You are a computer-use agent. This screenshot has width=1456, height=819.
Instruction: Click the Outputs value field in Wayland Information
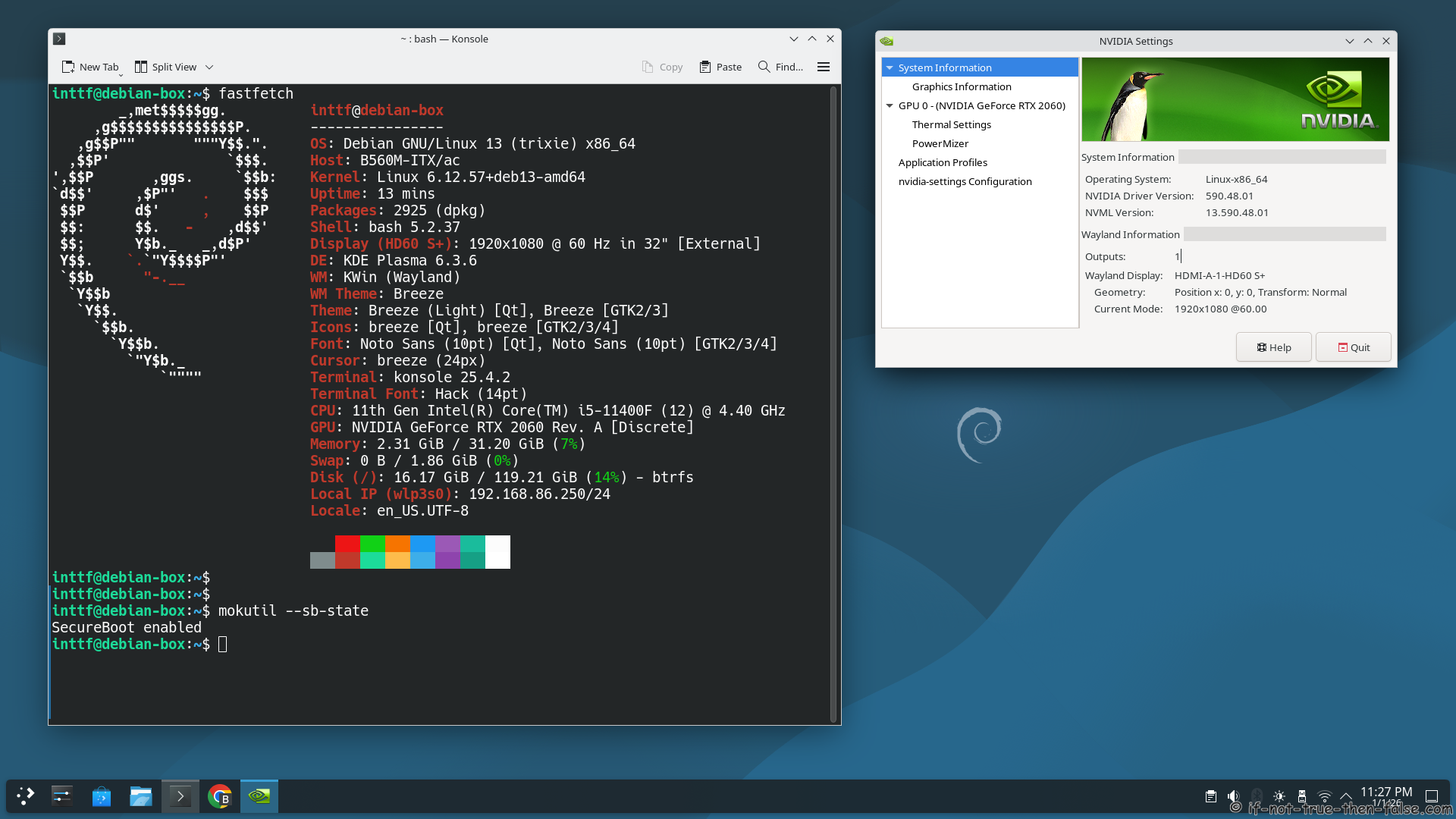coord(1178,256)
